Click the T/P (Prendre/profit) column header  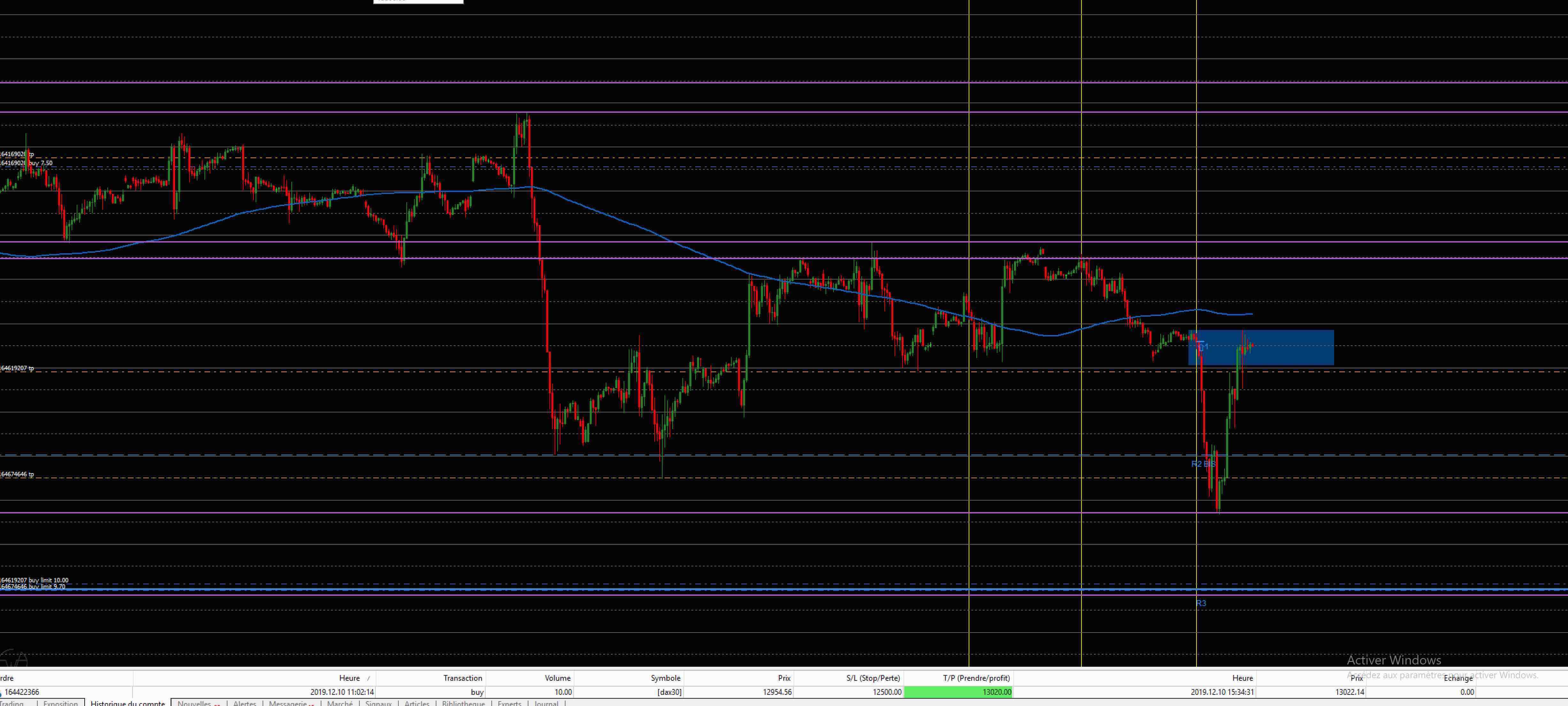point(976,678)
